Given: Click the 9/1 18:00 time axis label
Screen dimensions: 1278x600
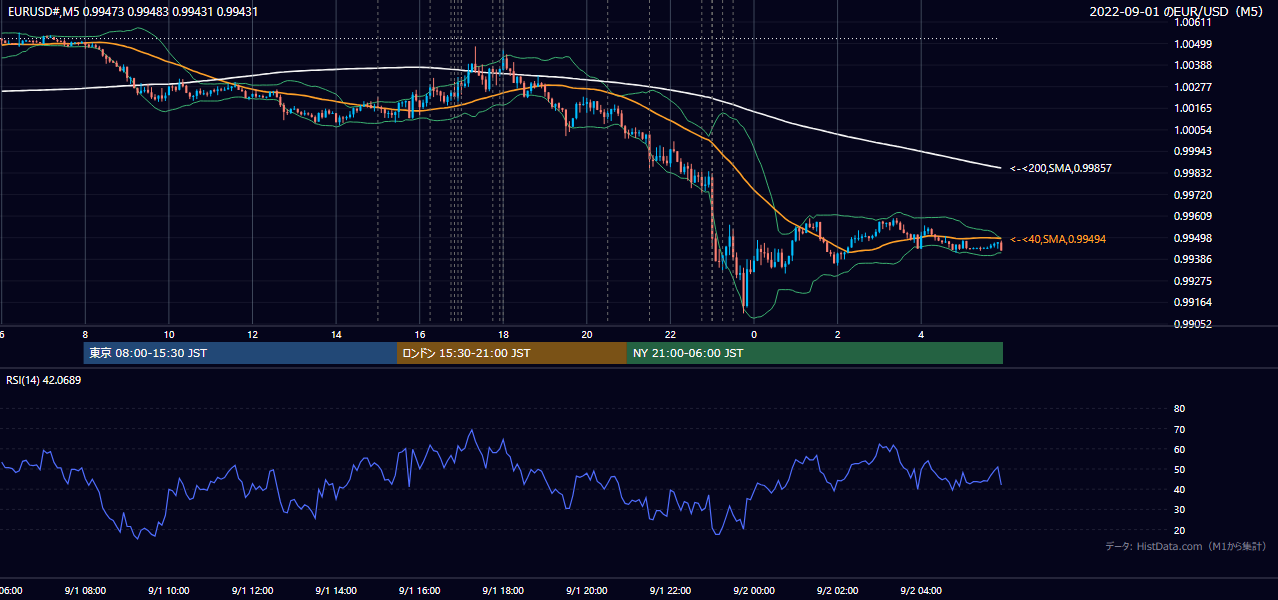Looking at the screenshot, I should [503, 591].
